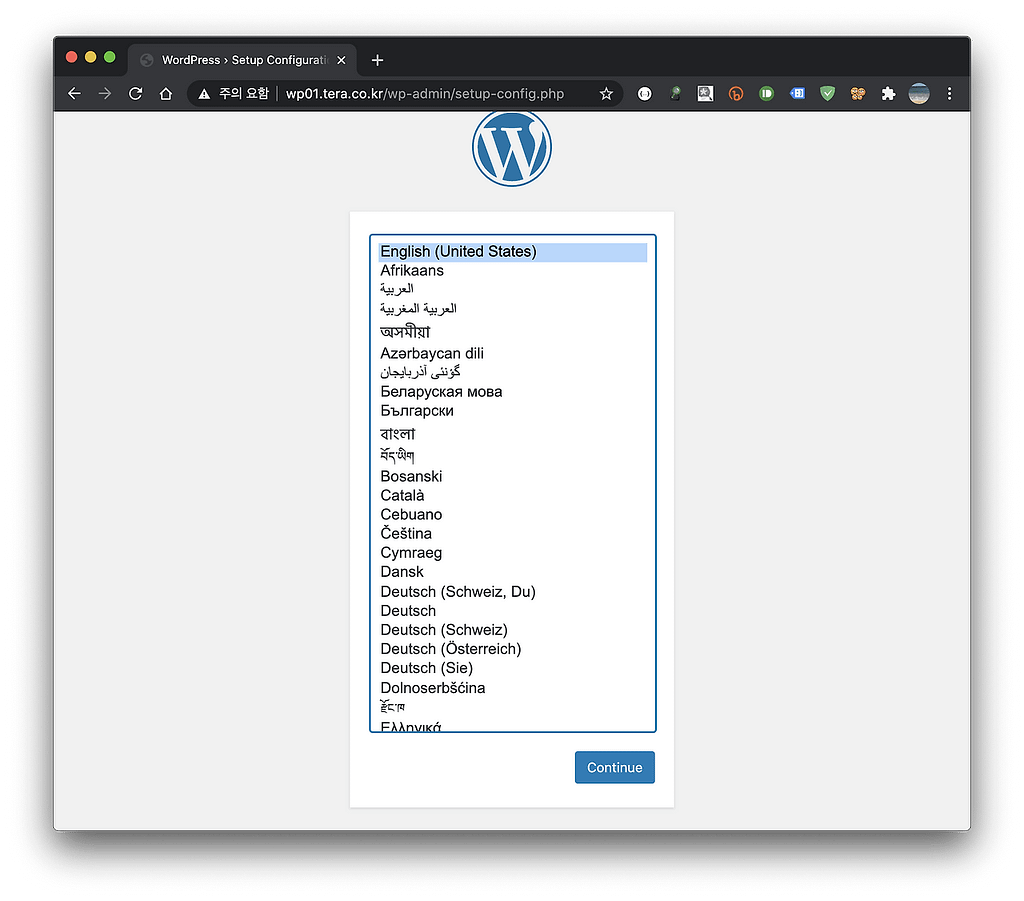Screen dimensions: 1024x901
Task: Select Deutsch (Sie) language option
Action: [x=513, y=668]
